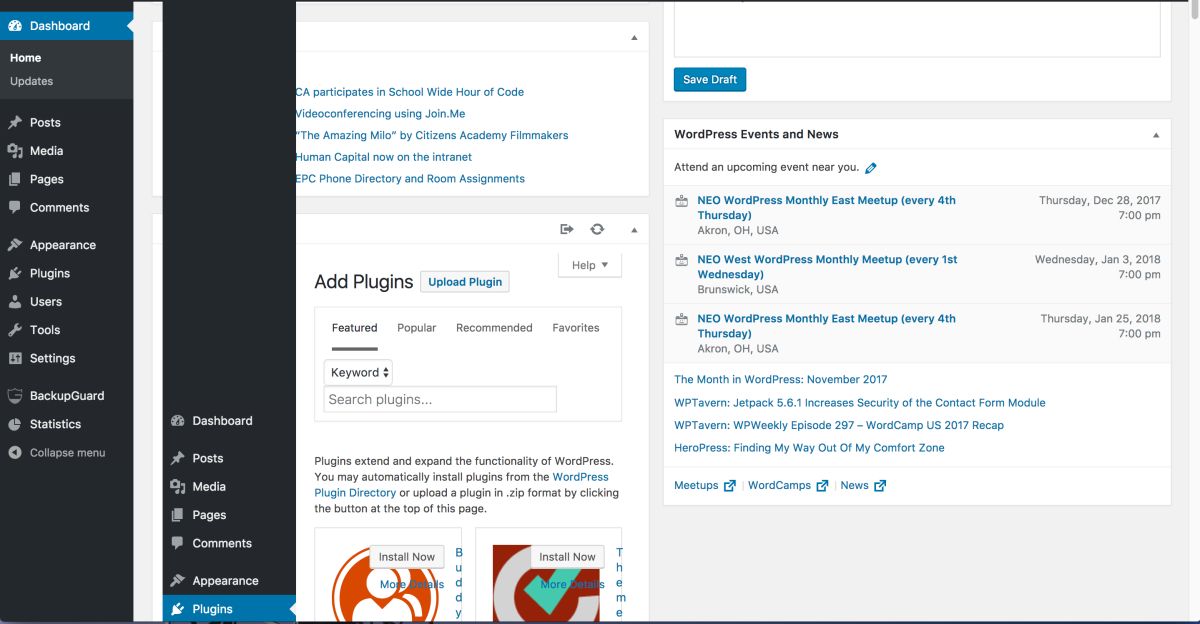Open WPWeekly Episode 297 news link
1200x624 pixels.
pos(839,425)
